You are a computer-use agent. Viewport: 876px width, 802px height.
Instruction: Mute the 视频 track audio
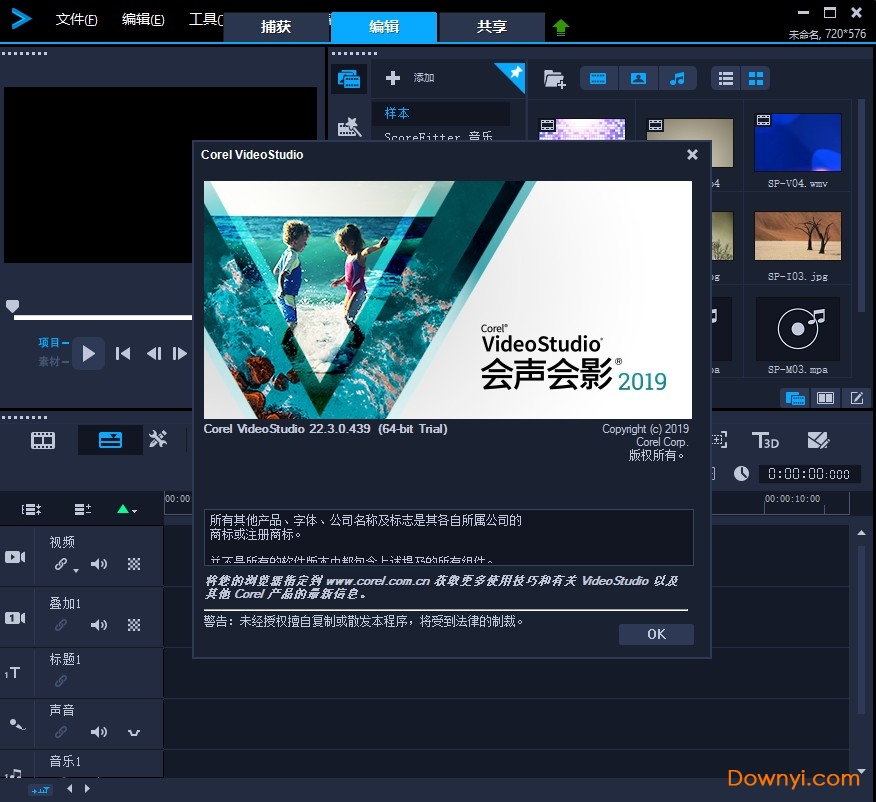pyautogui.click(x=98, y=565)
